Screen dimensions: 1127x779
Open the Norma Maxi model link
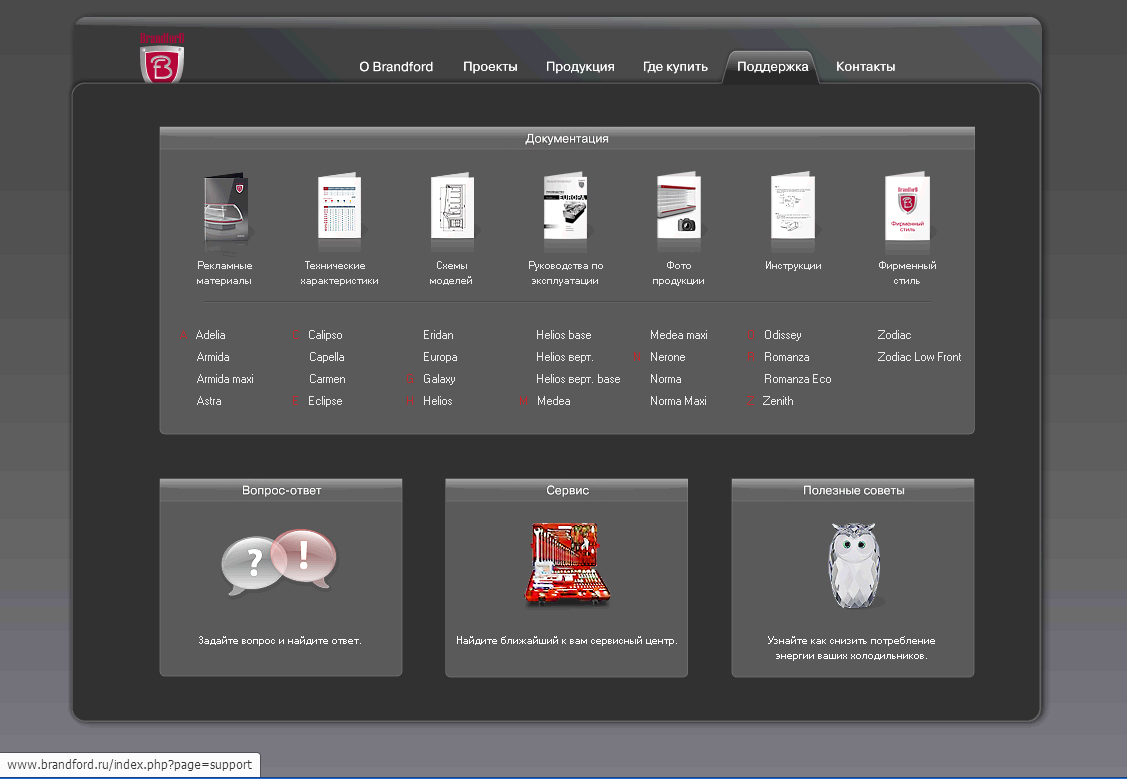(x=678, y=401)
